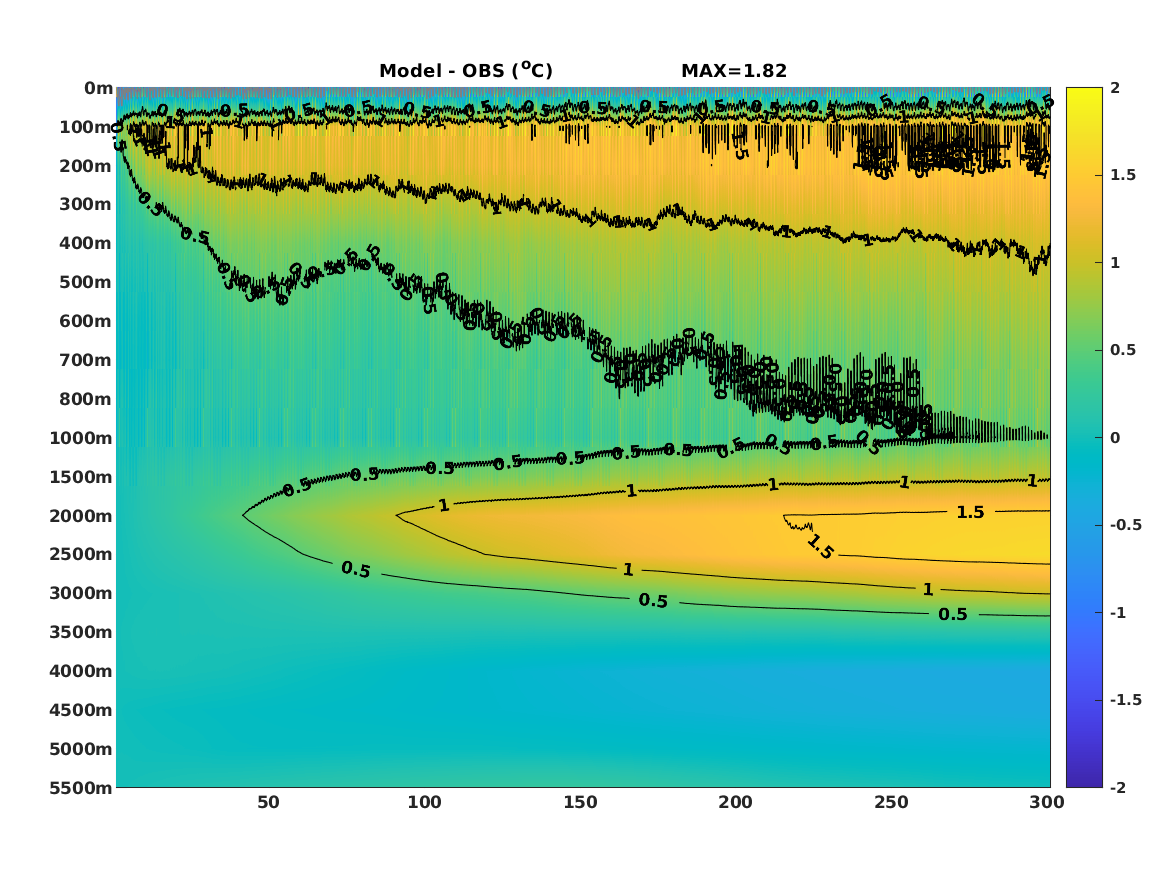The height and width of the screenshot is (875, 1167).
Task: Click the "MAX=1.82" annotation text
Action: [x=734, y=71]
